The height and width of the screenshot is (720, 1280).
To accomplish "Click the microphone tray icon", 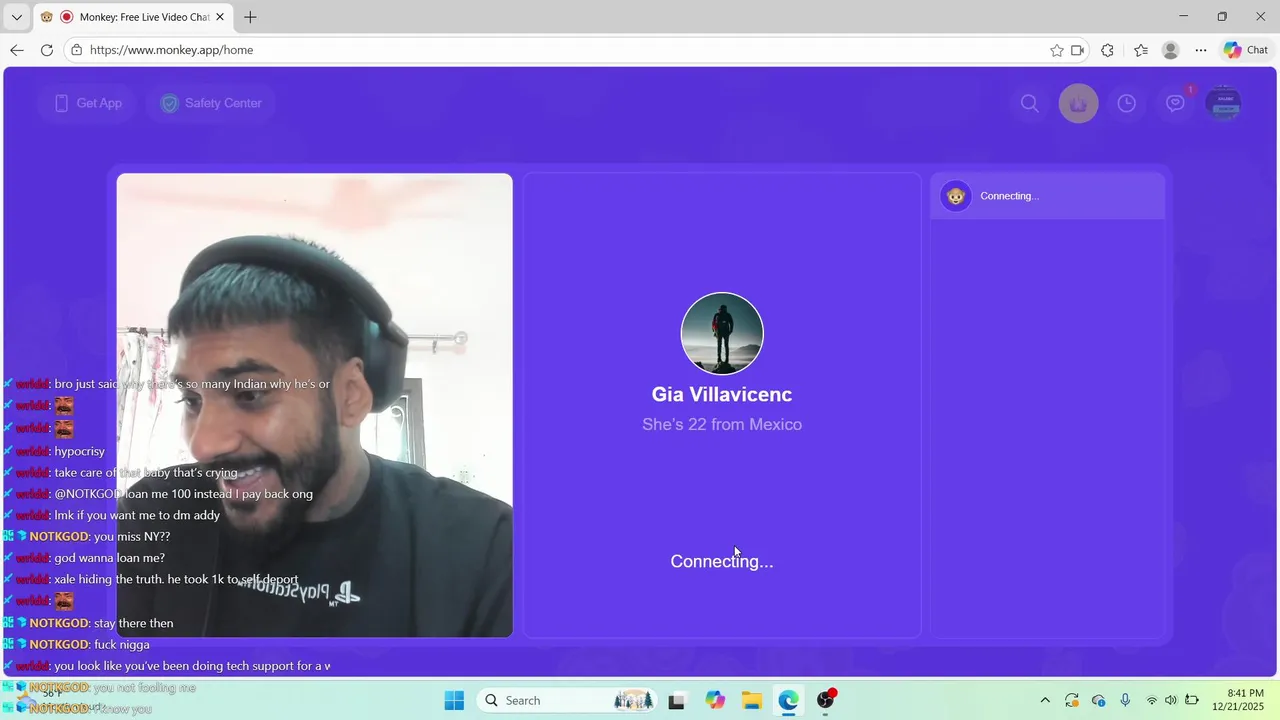I will click(x=1125, y=700).
